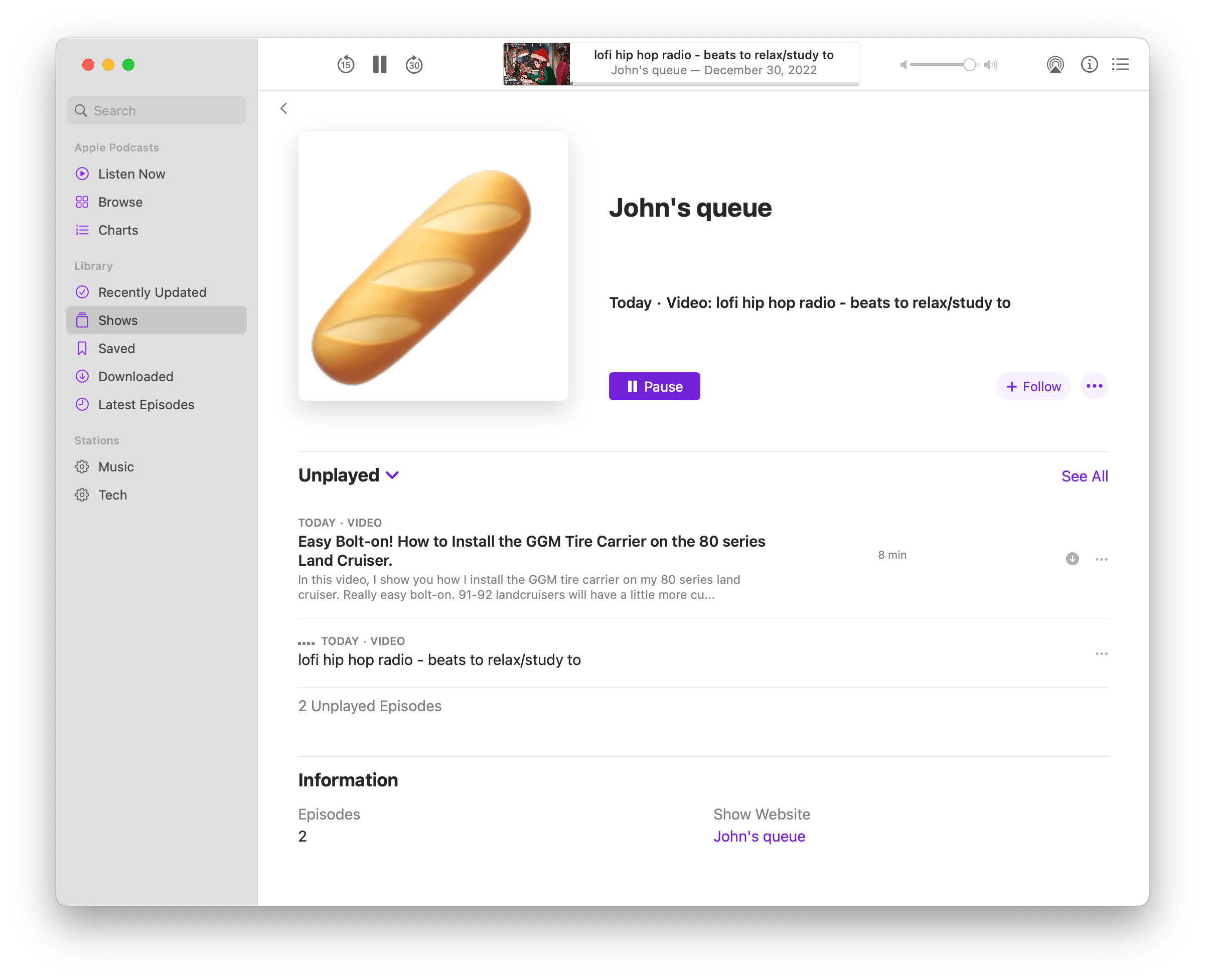This screenshot has height=980, width=1205.
Task: Expand the Unplayed episodes dropdown
Action: pyautogui.click(x=392, y=475)
